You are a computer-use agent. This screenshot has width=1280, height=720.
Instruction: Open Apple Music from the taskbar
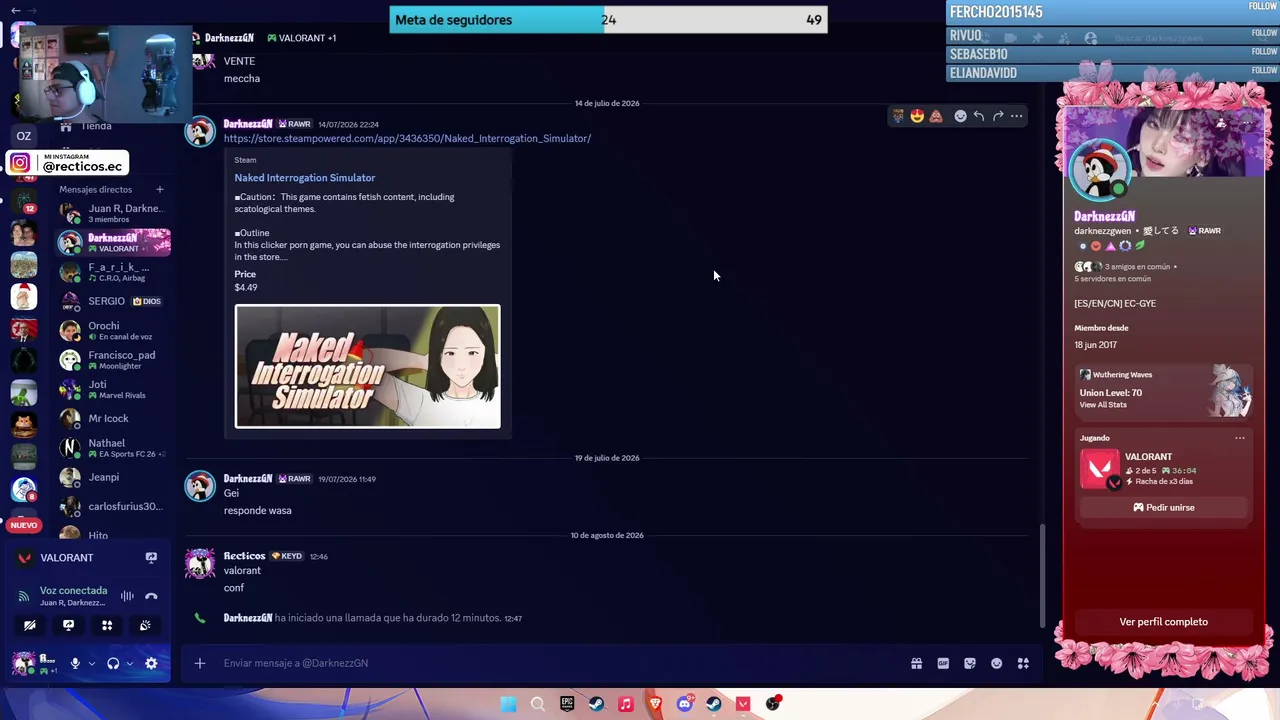pyautogui.click(x=626, y=704)
